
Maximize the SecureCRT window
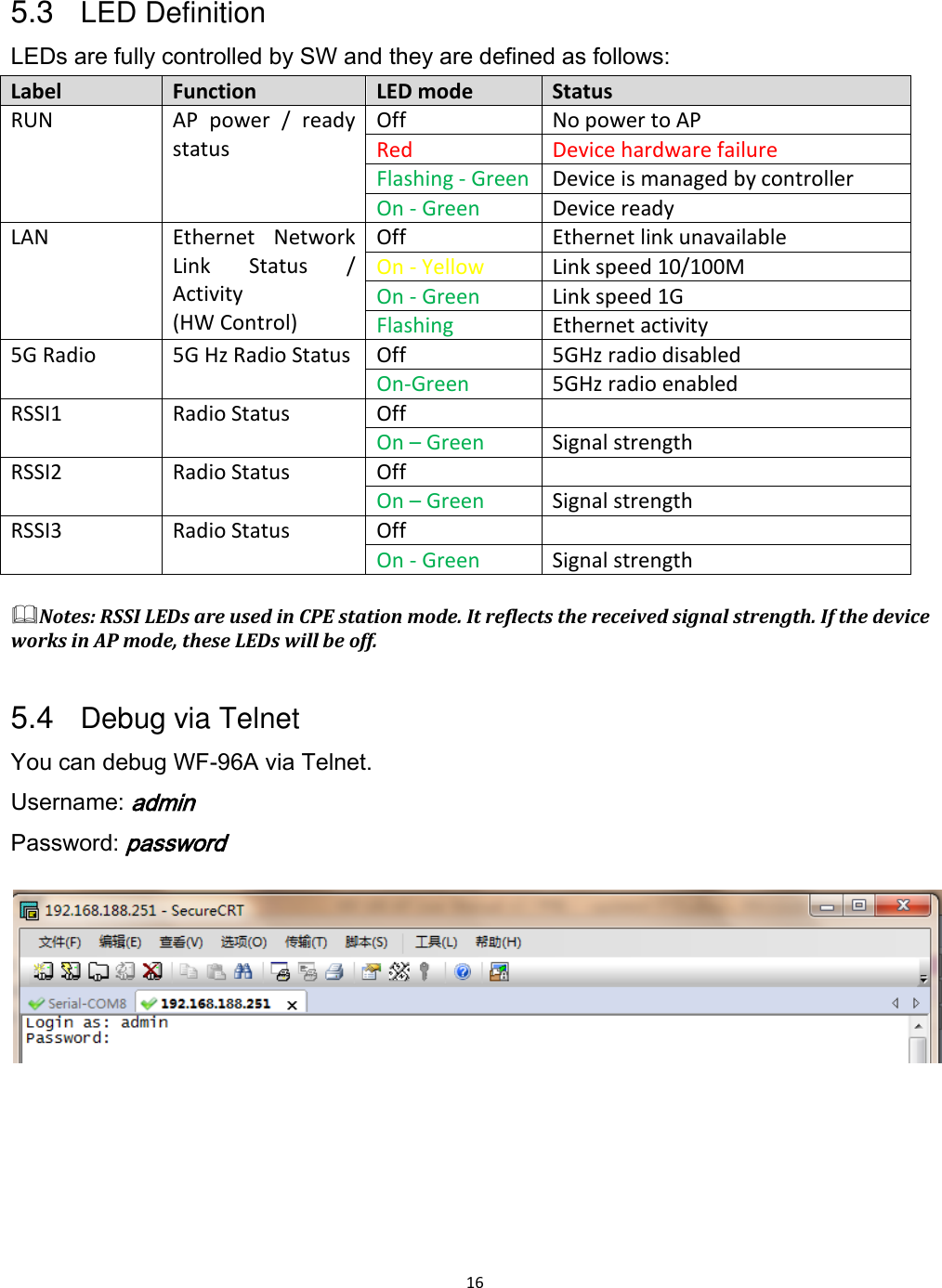click(x=858, y=904)
